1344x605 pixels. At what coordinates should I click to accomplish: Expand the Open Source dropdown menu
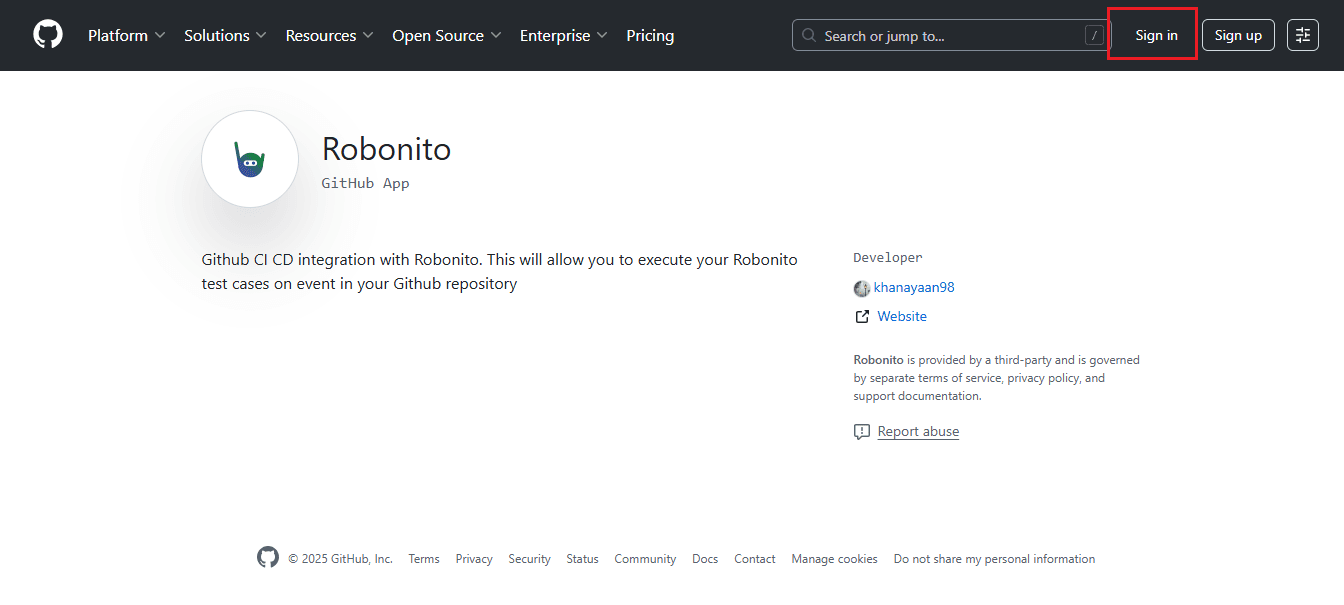[x=447, y=36]
